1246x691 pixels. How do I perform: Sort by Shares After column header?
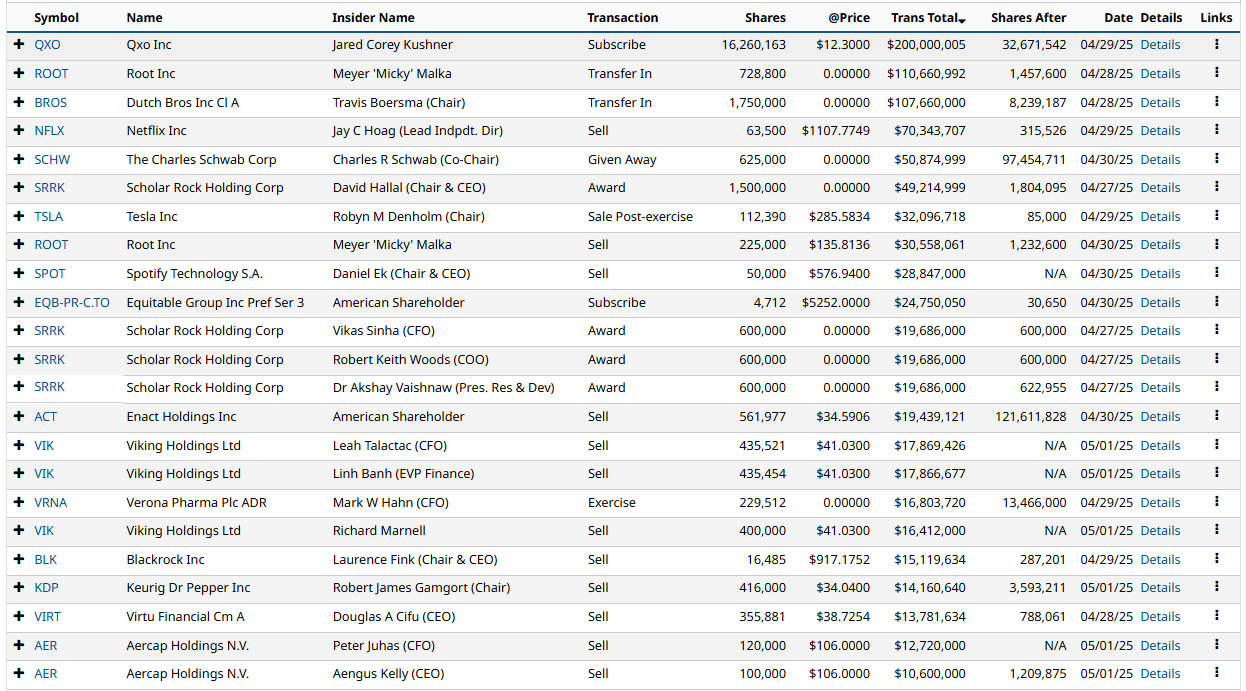tap(1028, 17)
